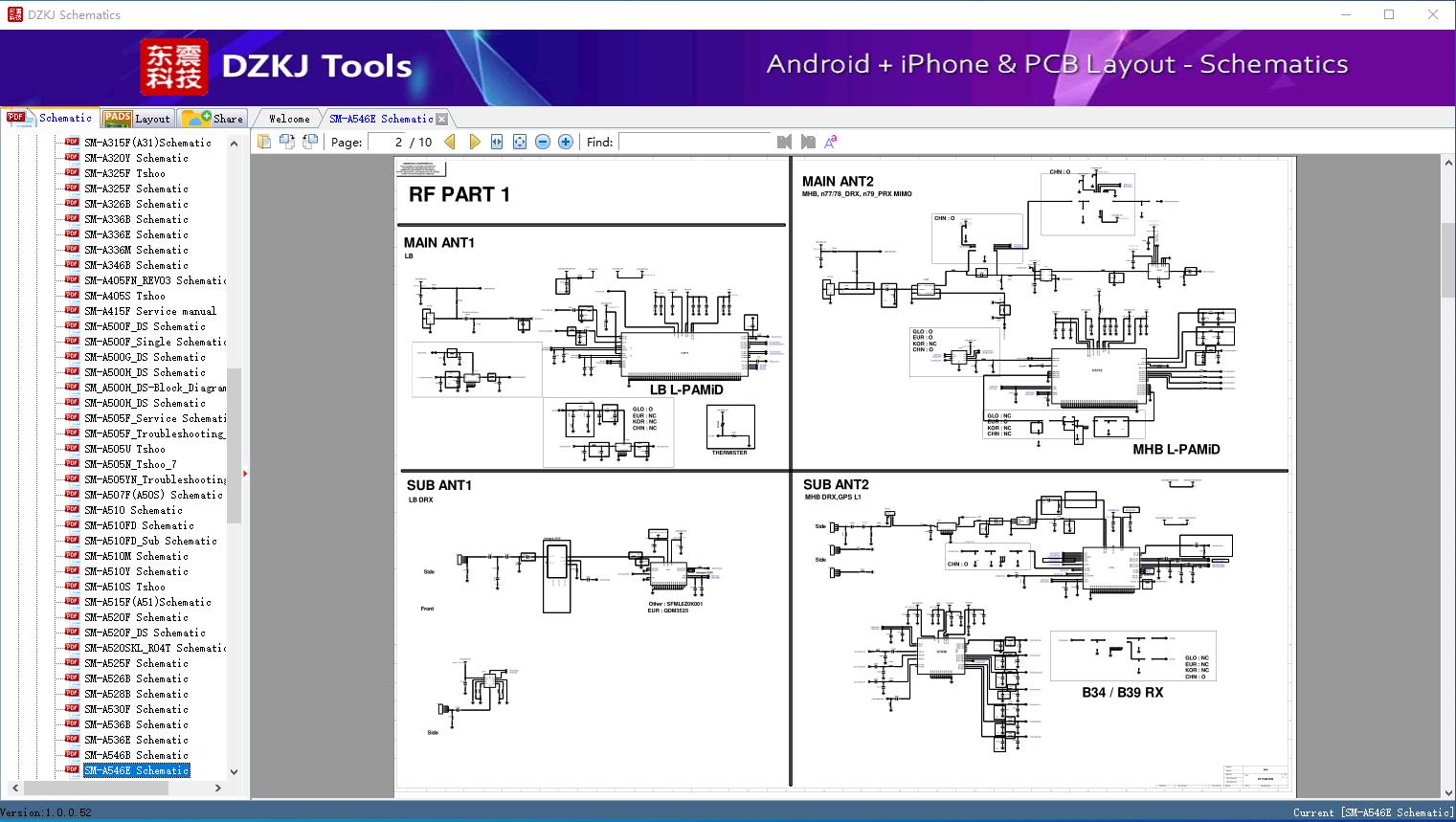
Task: Close the SM-A546E Schematic tab
Action: click(x=441, y=119)
